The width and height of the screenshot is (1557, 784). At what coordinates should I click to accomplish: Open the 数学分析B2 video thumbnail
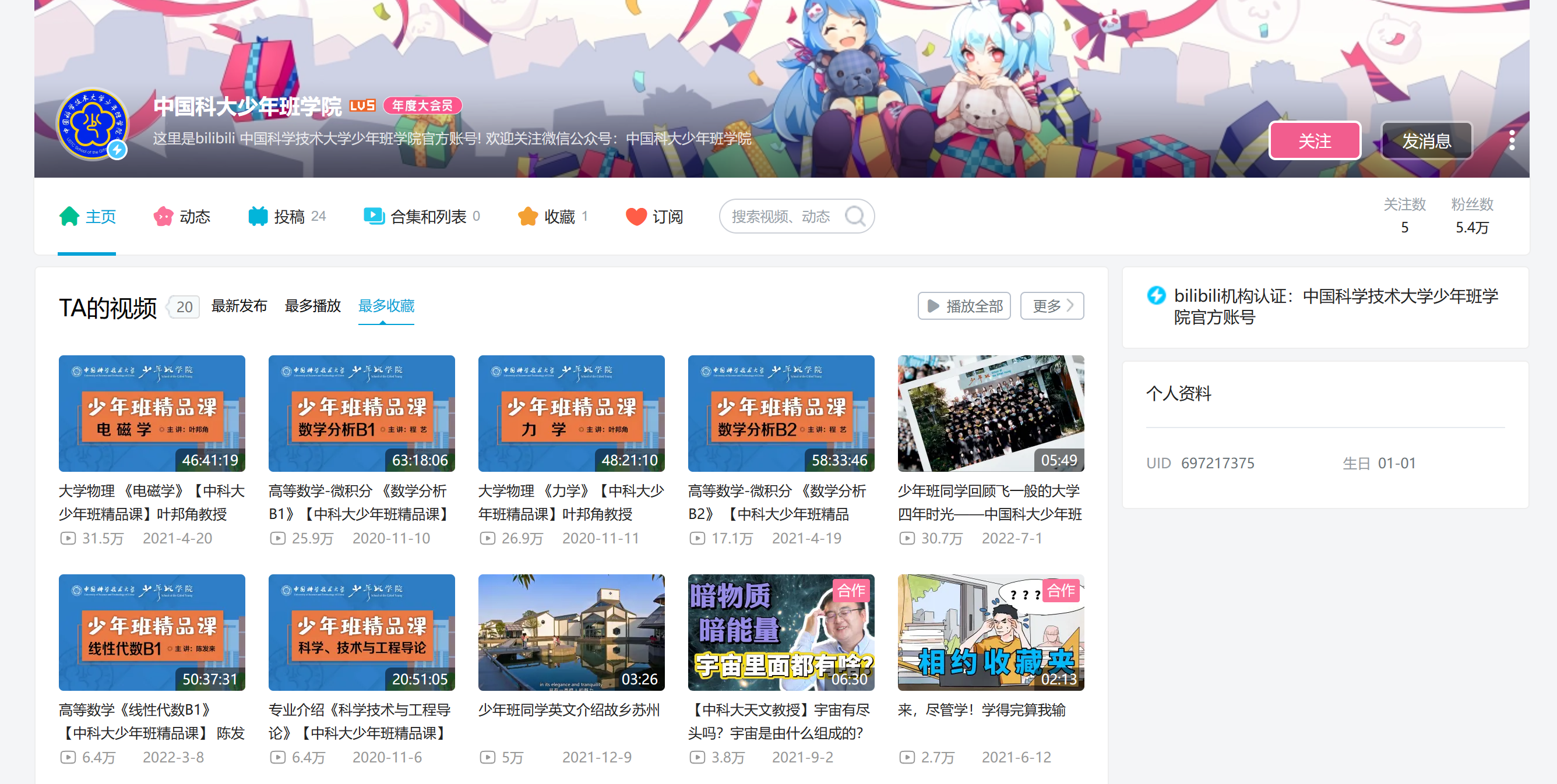pos(781,413)
